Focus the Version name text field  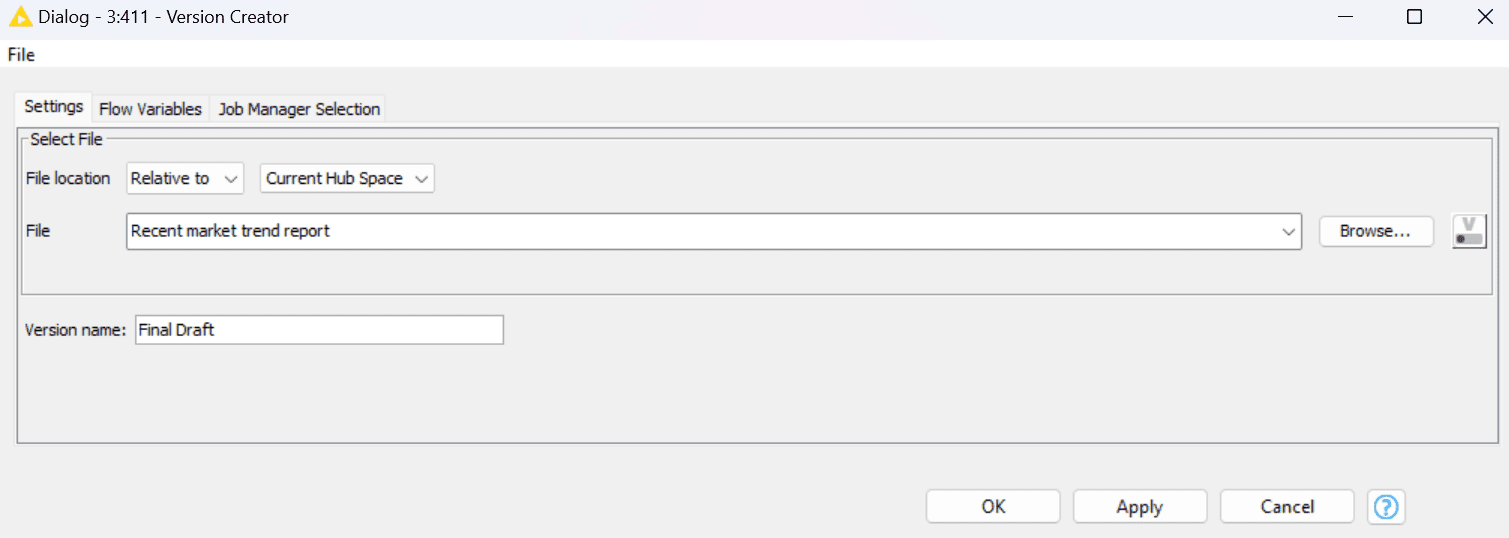point(319,330)
